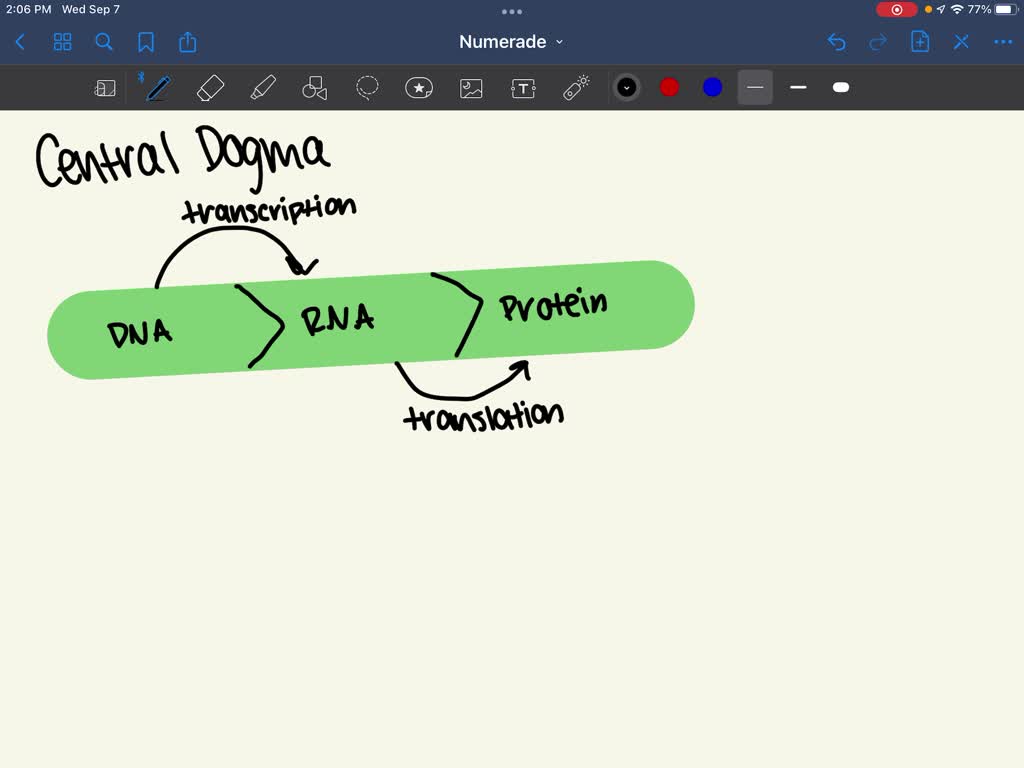
Task: Undo the last stroke
Action: (836, 42)
